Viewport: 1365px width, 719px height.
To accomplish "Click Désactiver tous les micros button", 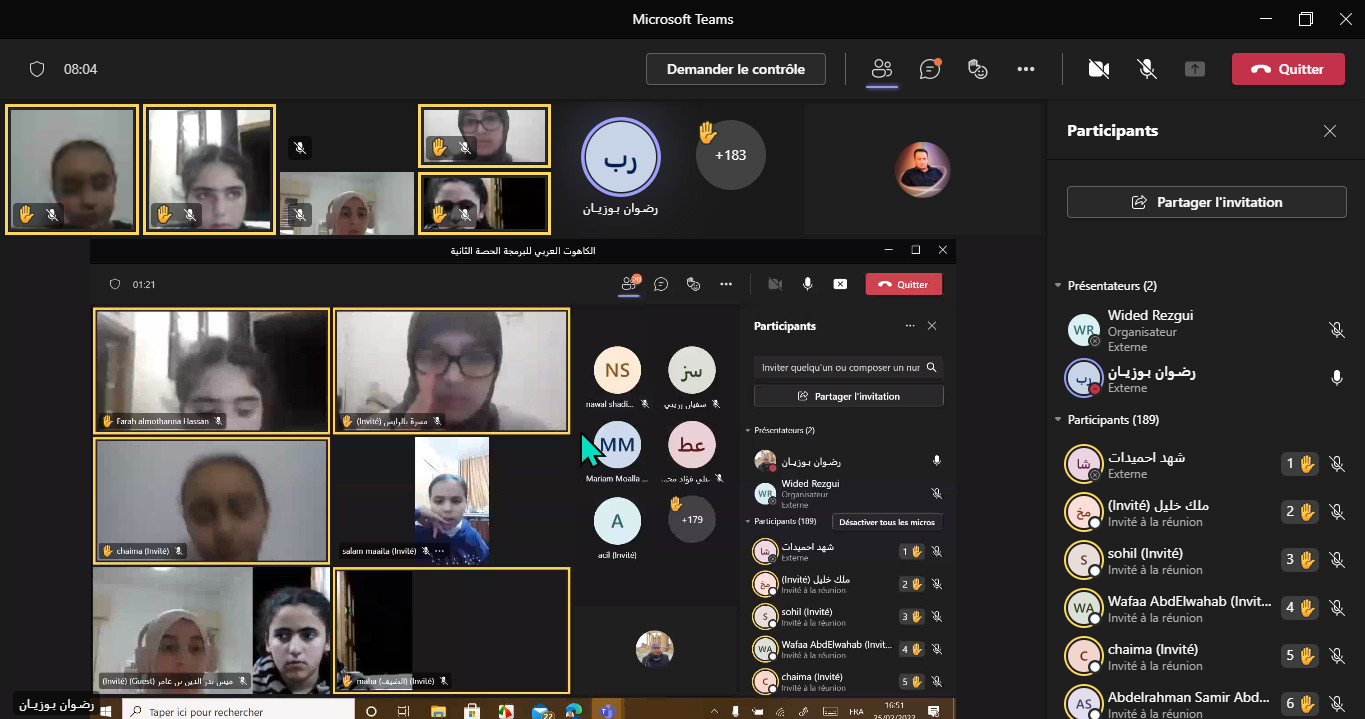I will 888,522.
